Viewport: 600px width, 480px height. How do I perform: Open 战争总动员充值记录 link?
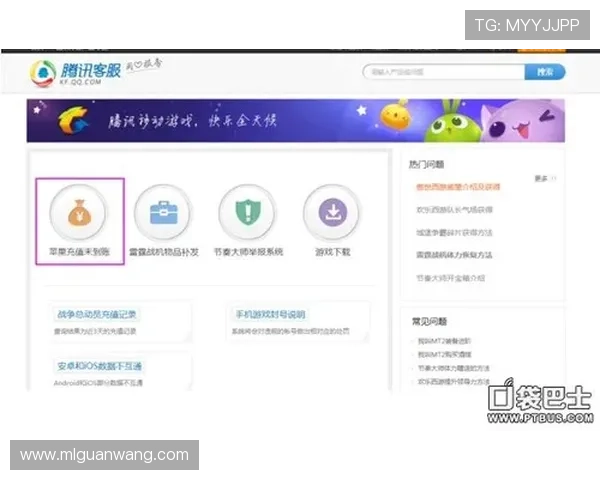tap(97, 314)
